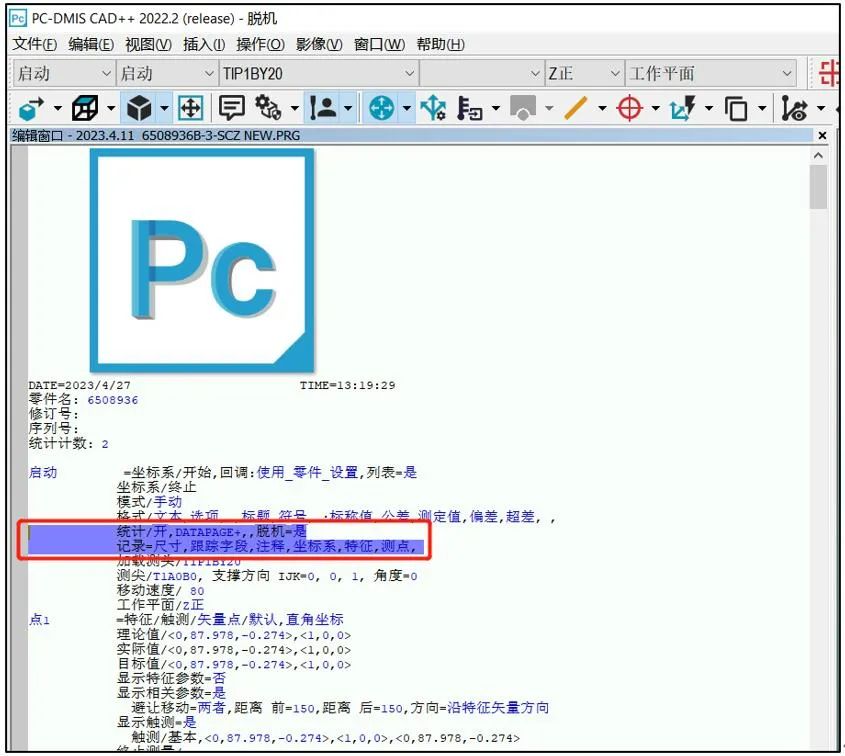
Task: Click the operator person icon
Action: (x=323, y=108)
